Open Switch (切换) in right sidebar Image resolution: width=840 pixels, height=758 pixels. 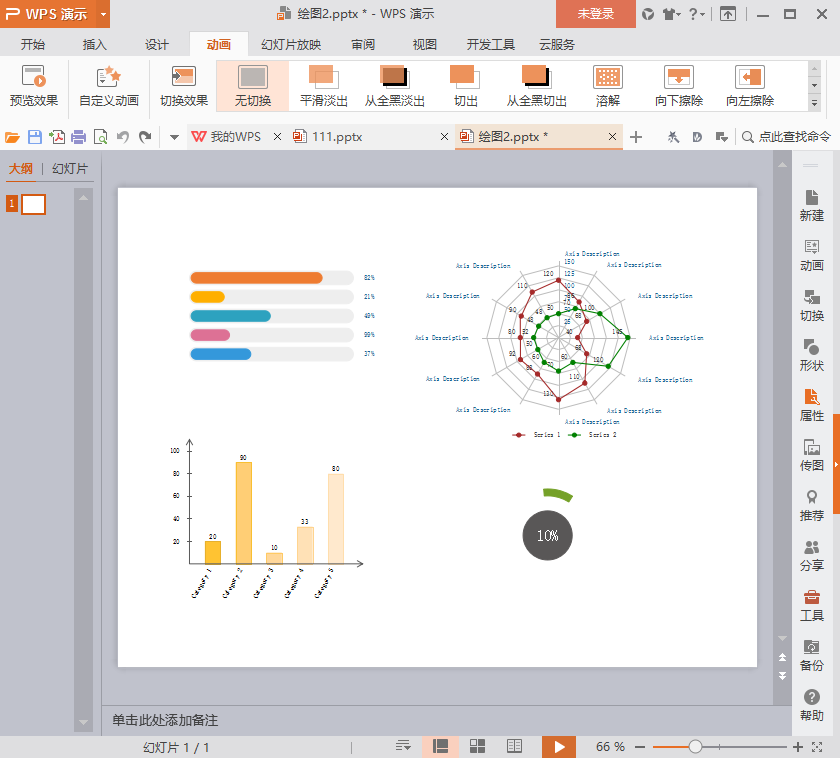(x=812, y=305)
